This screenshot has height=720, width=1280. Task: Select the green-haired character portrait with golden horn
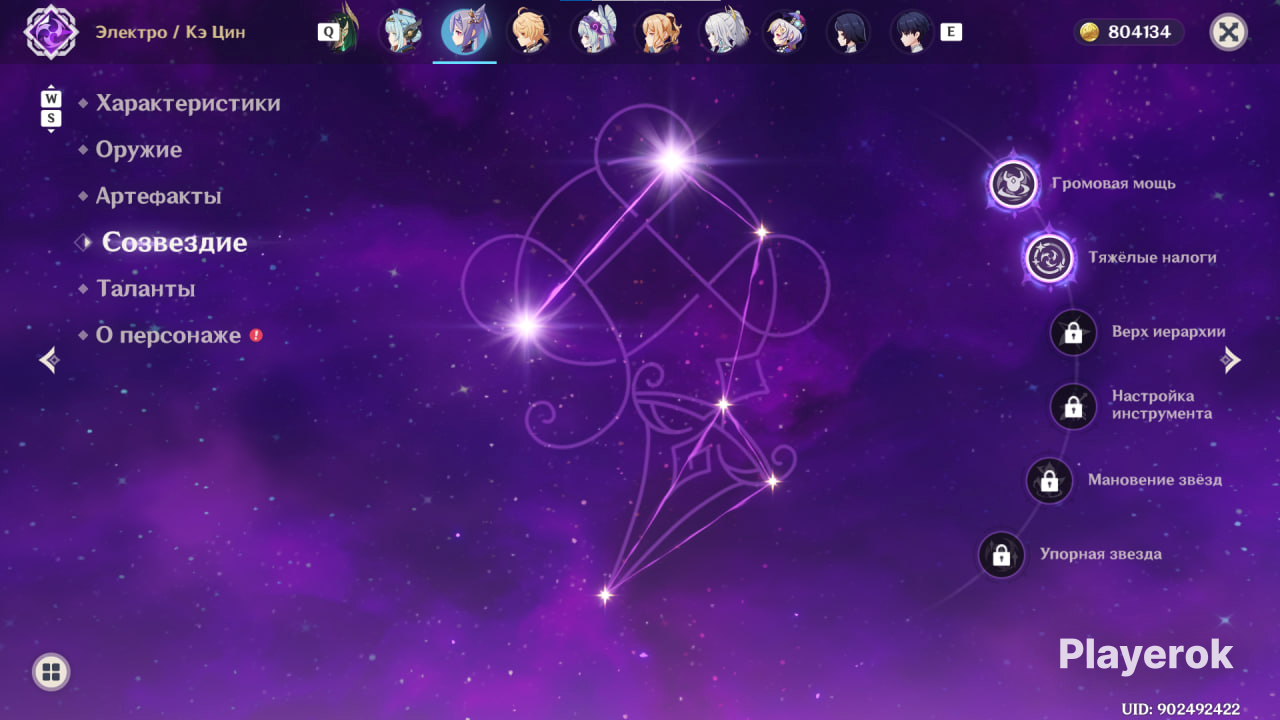click(x=343, y=31)
